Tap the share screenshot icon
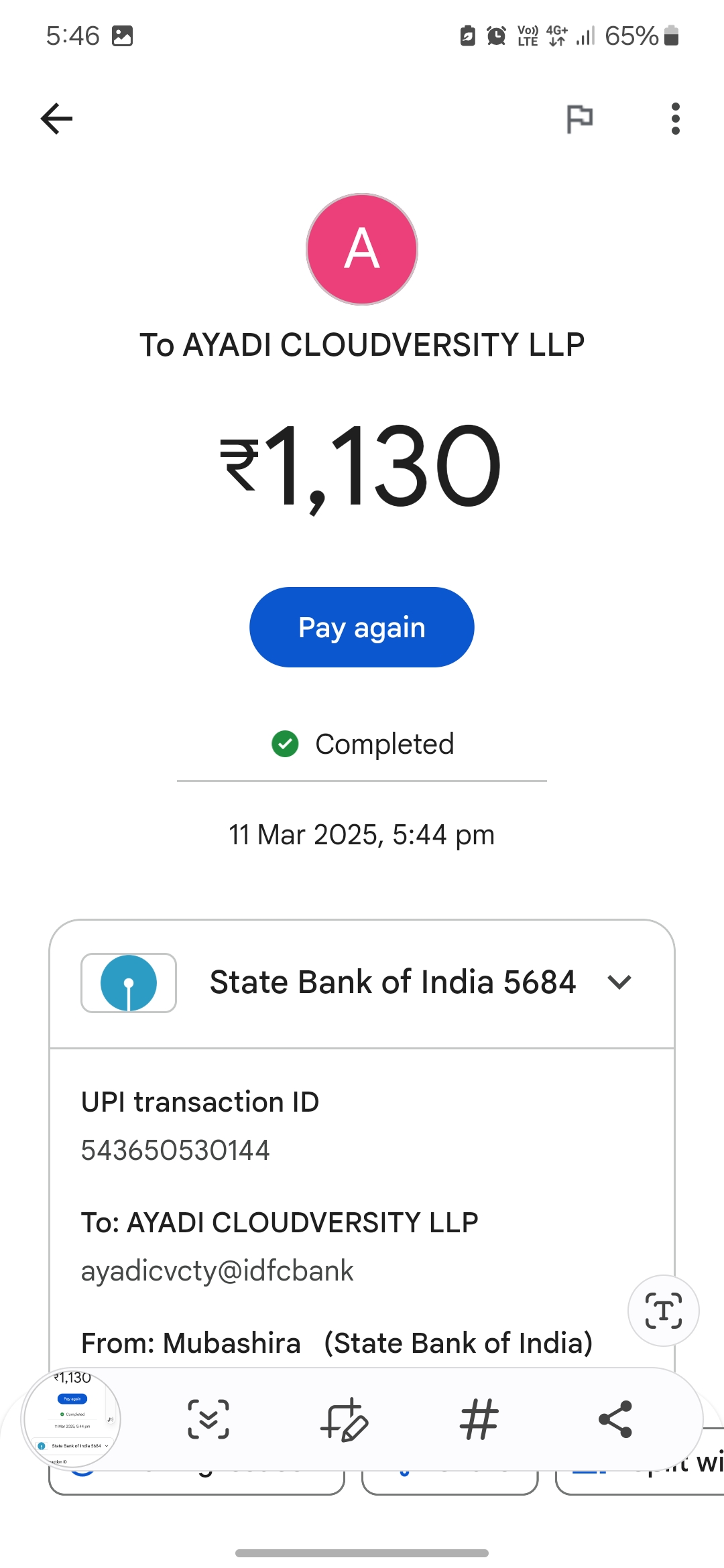 click(x=615, y=1419)
